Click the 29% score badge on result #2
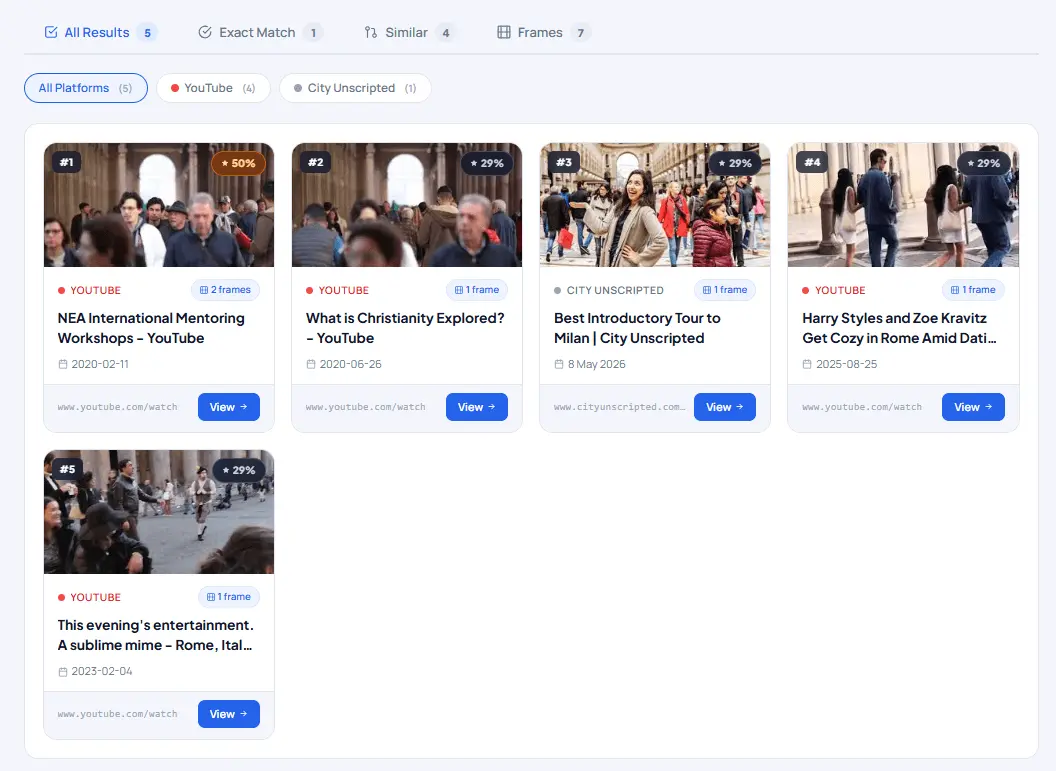 487,163
